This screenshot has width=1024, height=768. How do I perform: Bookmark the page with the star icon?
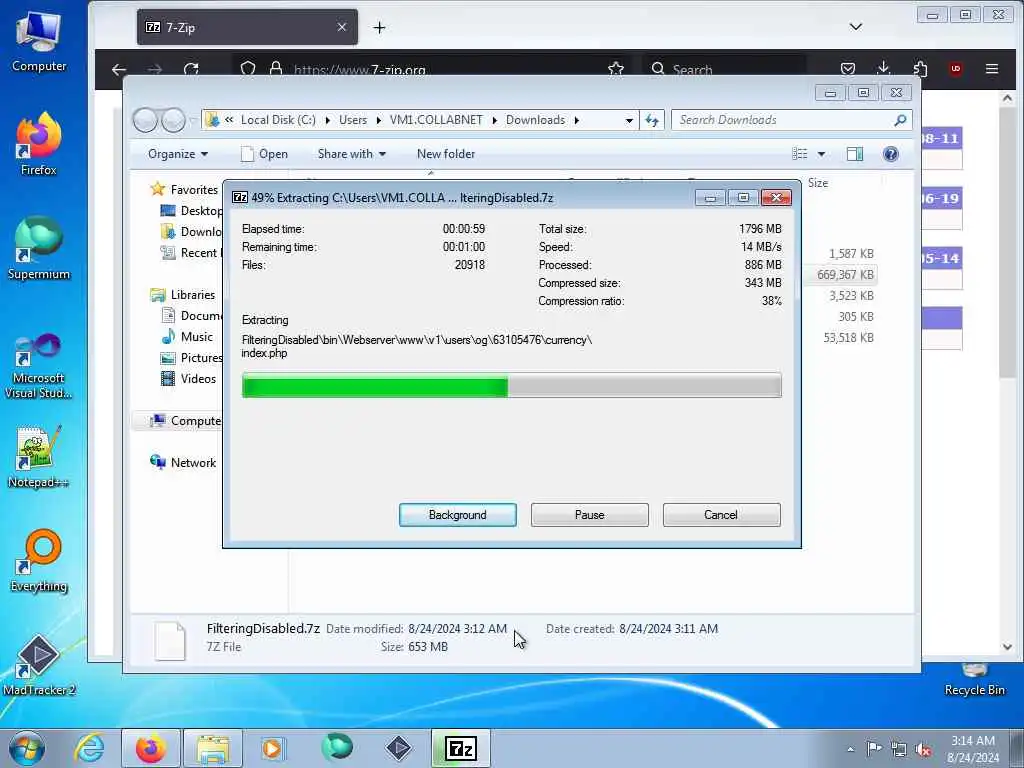(x=615, y=69)
